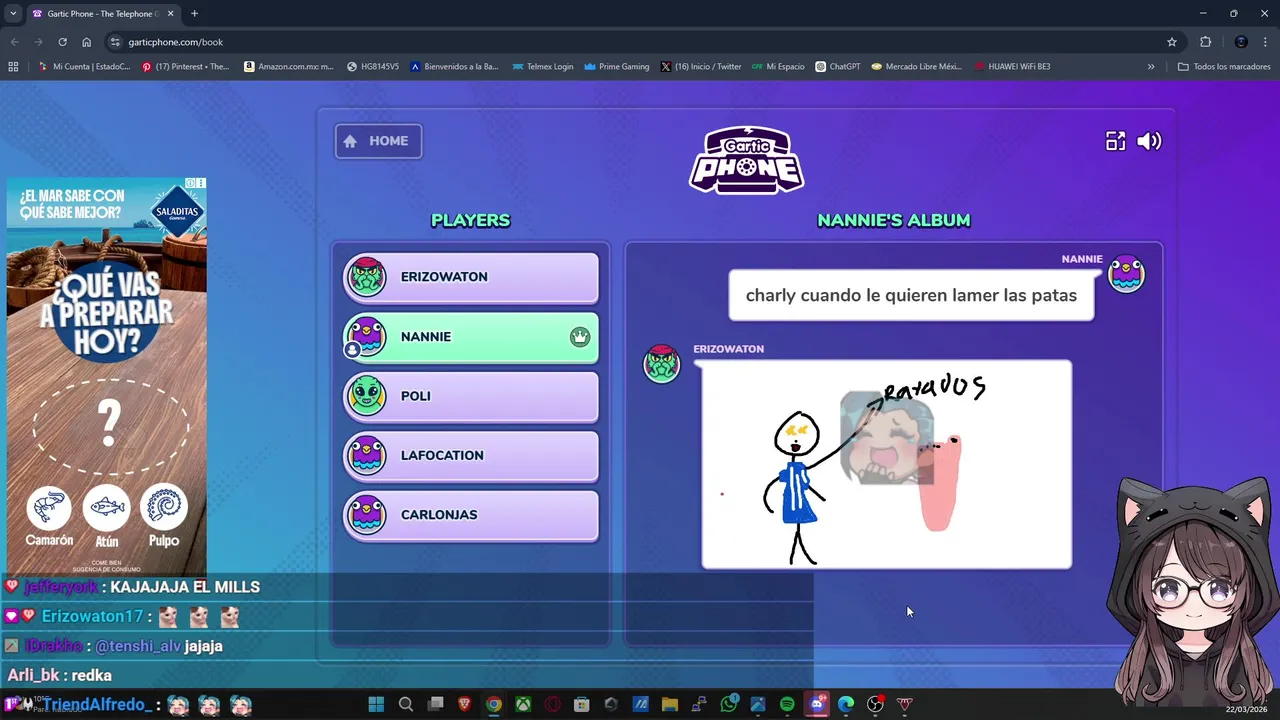
Task: Click the Gartic Phone logo
Action: coord(746,160)
